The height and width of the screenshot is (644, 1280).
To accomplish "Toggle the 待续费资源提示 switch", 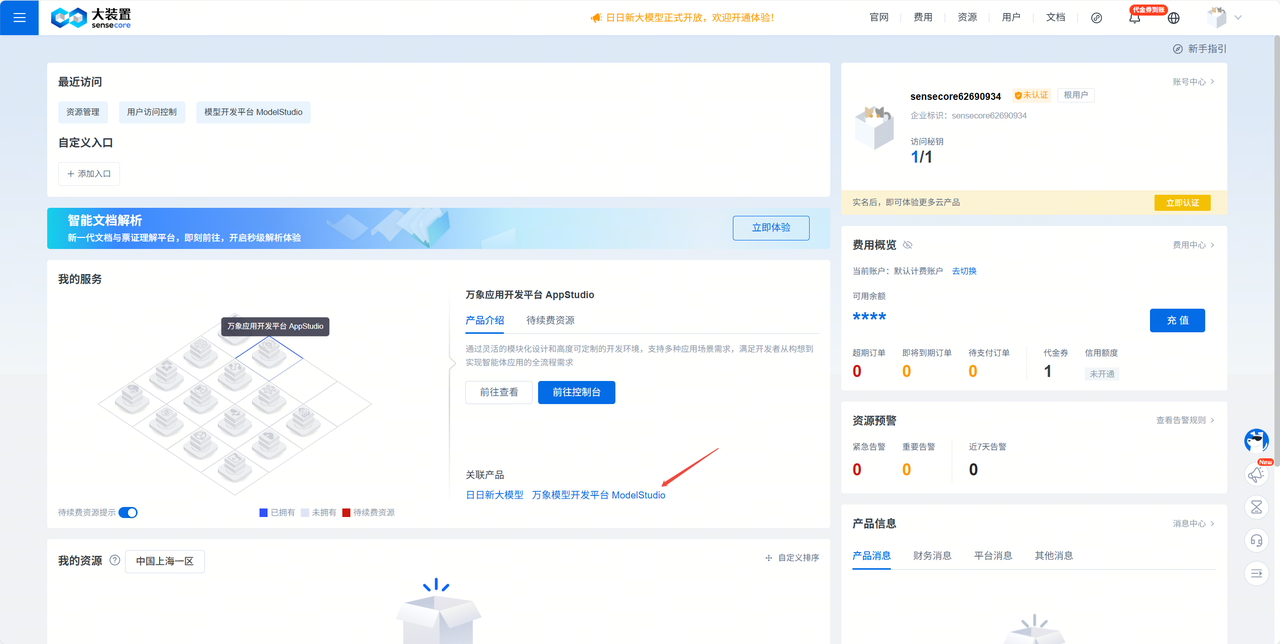I will click(128, 513).
